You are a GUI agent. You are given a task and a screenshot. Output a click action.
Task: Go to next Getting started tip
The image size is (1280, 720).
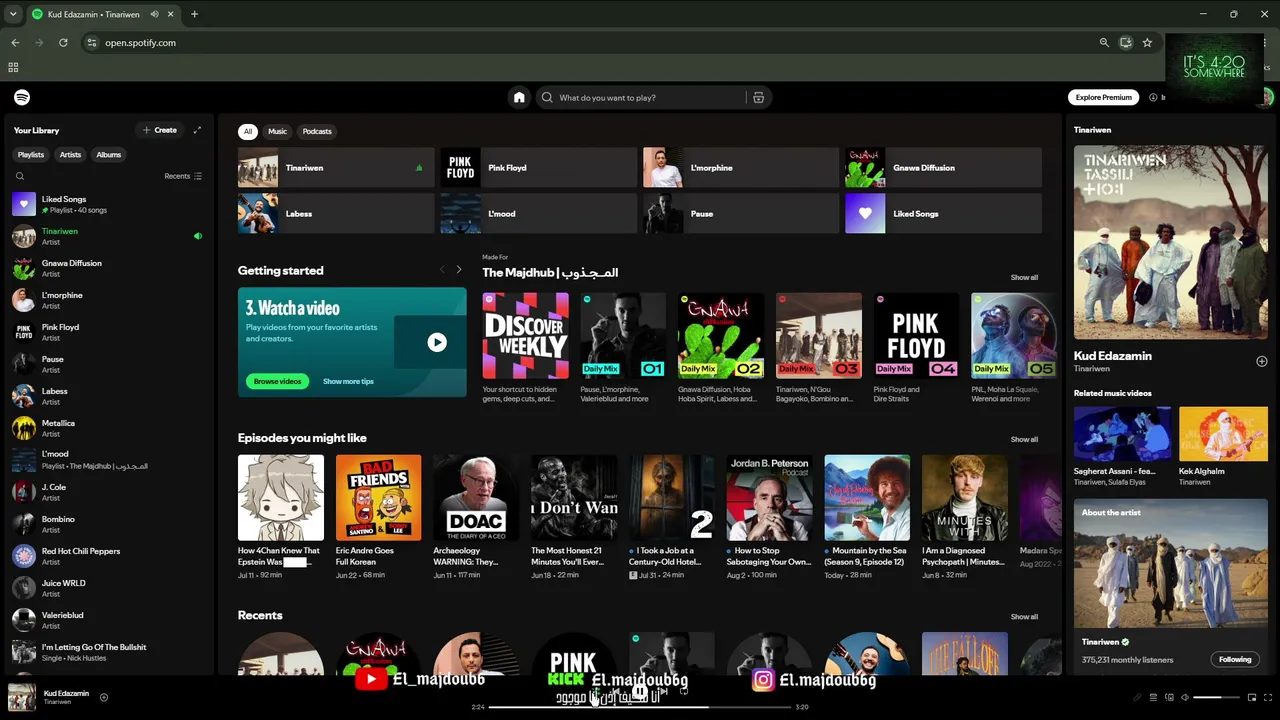click(459, 270)
